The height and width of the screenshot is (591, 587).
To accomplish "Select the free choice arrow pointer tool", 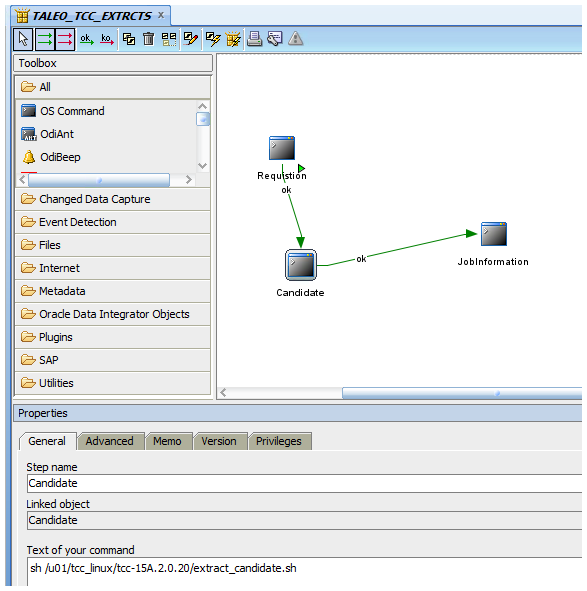I will pos(23,39).
